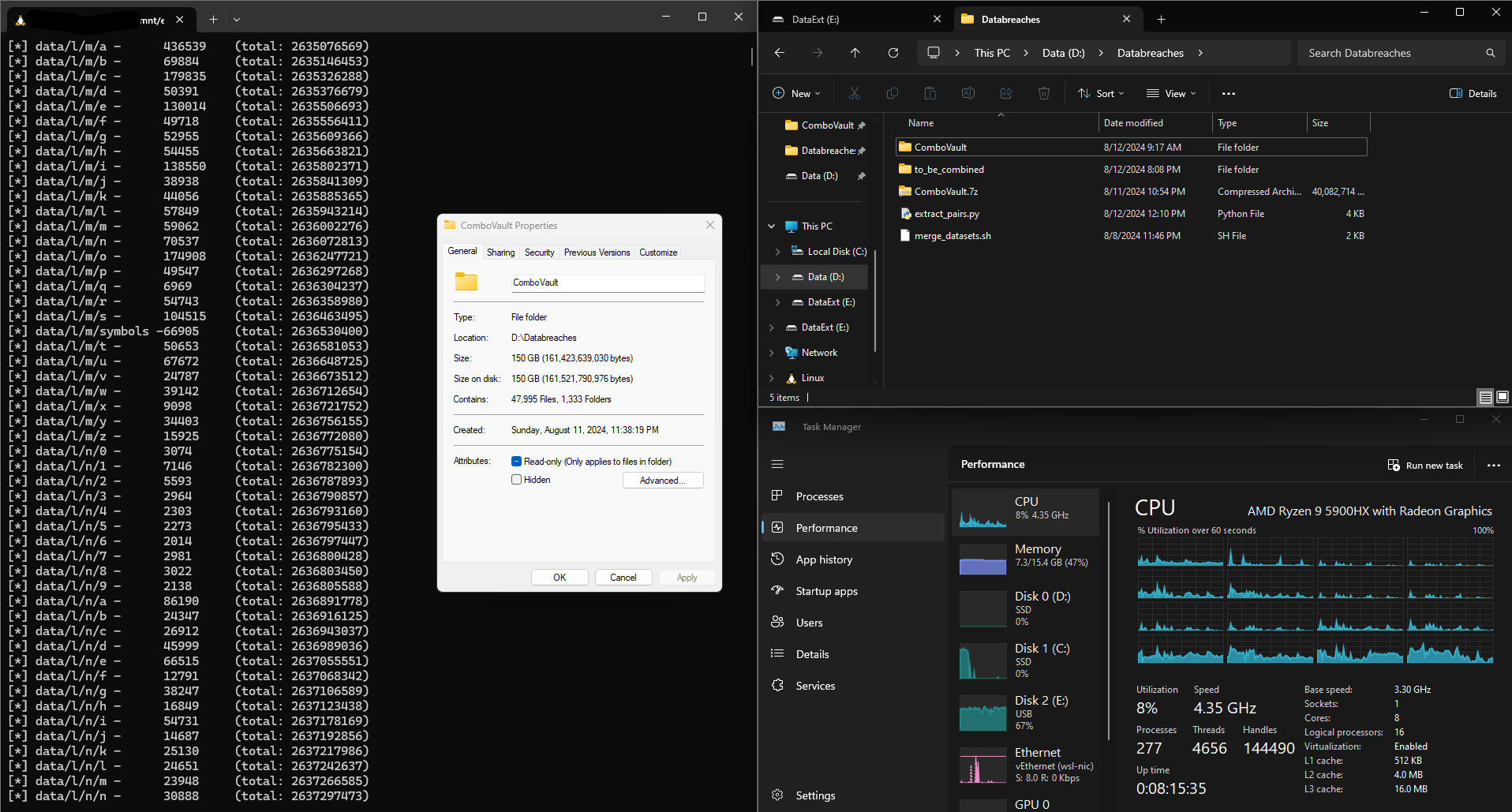Open Services in Task Manager sidebar
1512x812 pixels.
coord(815,685)
